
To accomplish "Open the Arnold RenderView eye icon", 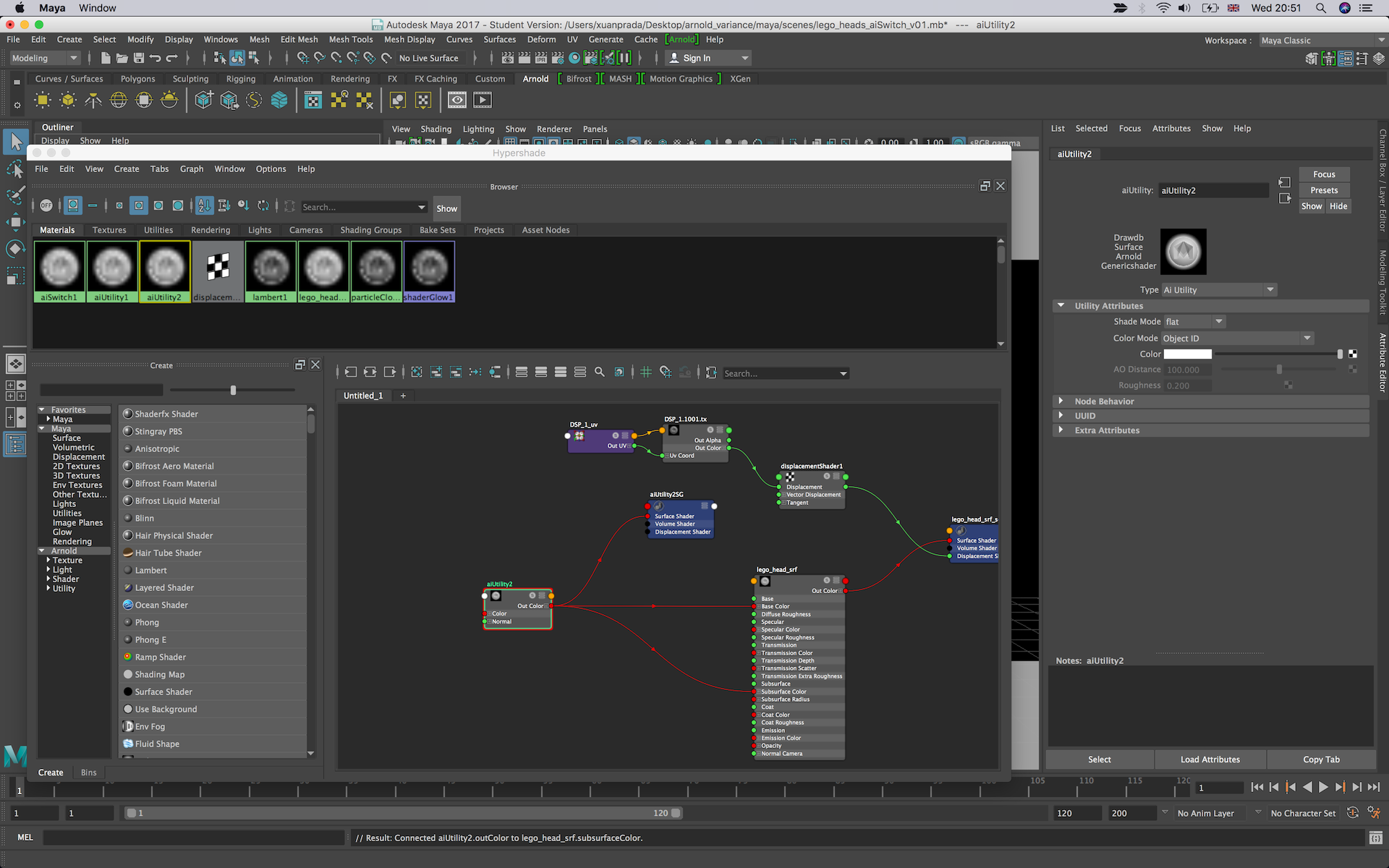I will pos(457,101).
